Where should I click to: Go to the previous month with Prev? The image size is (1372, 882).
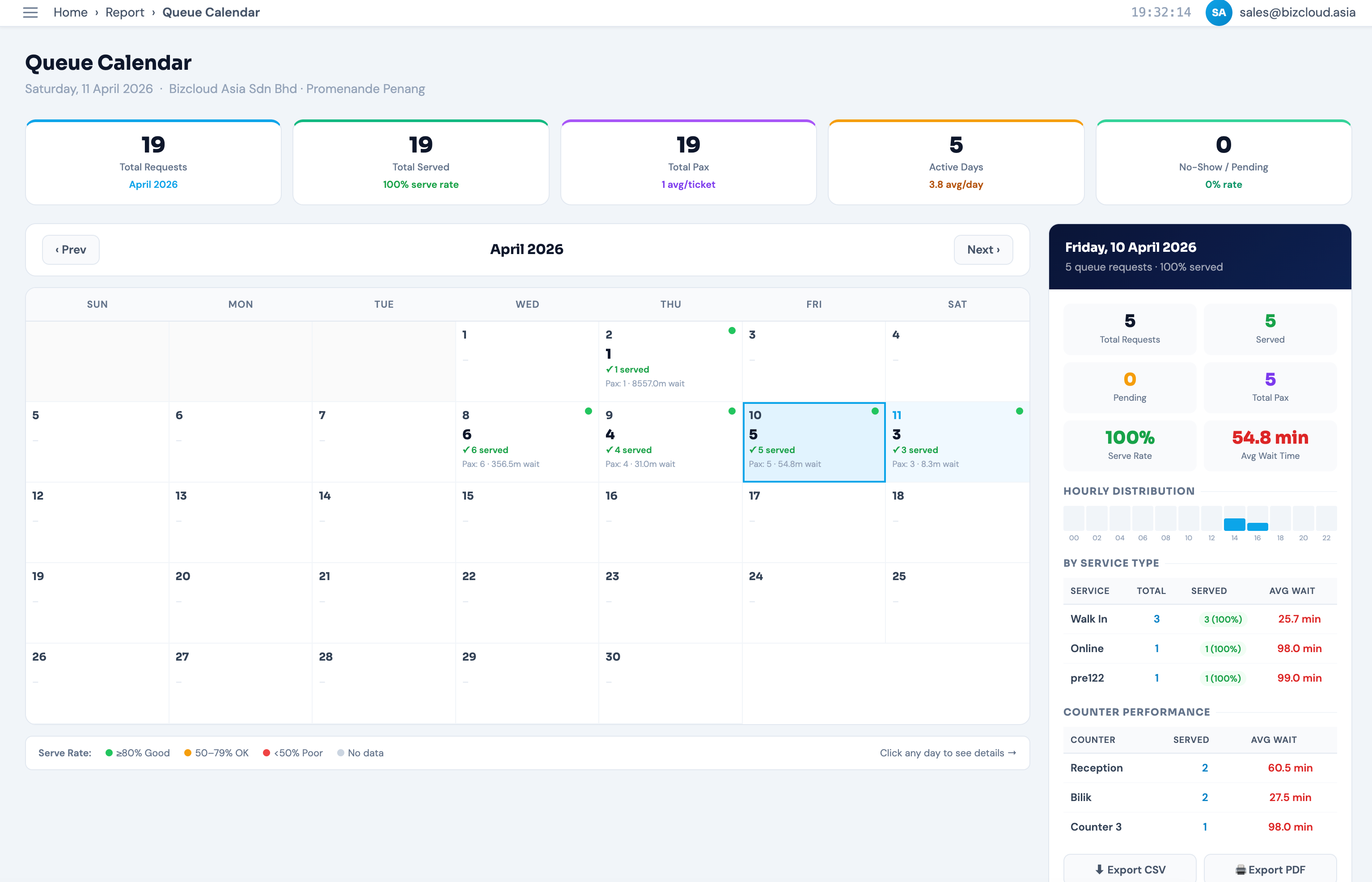click(x=70, y=249)
